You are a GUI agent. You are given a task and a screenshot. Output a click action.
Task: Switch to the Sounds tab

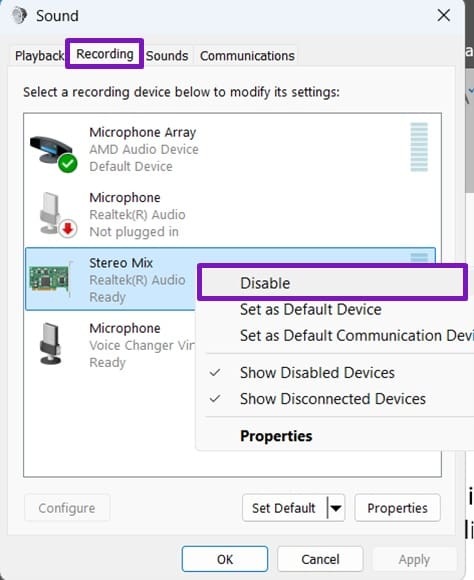pos(167,56)
